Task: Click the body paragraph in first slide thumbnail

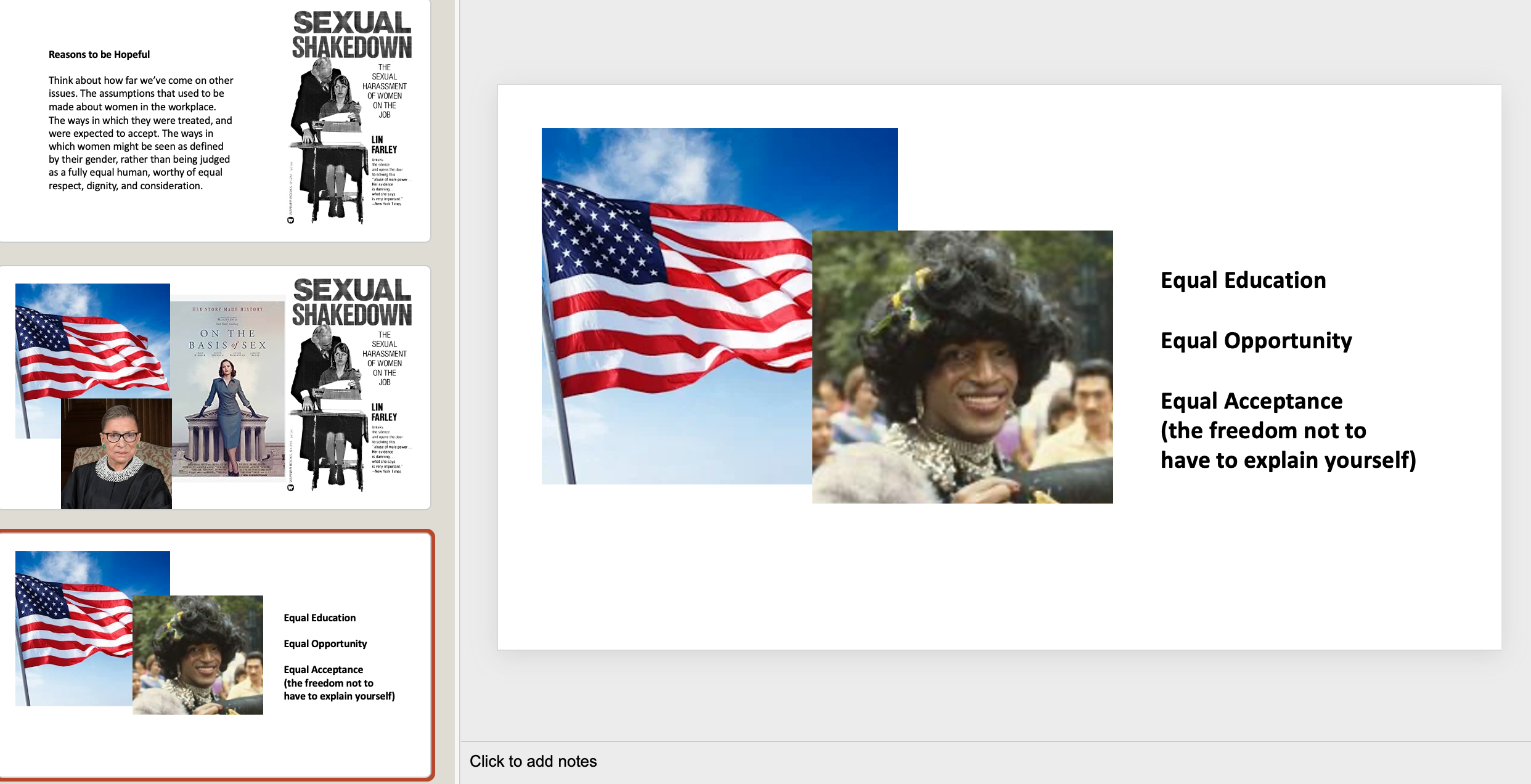Action: point(141,133)
